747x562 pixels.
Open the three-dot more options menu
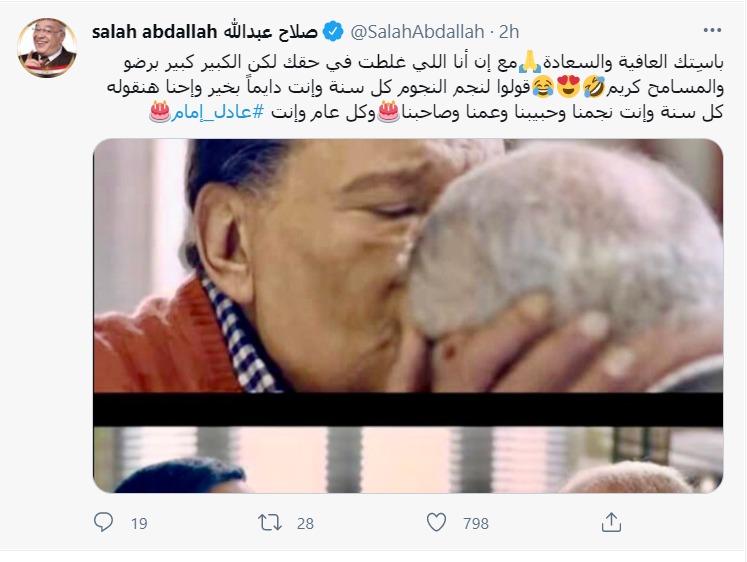(x=712, y=30)
